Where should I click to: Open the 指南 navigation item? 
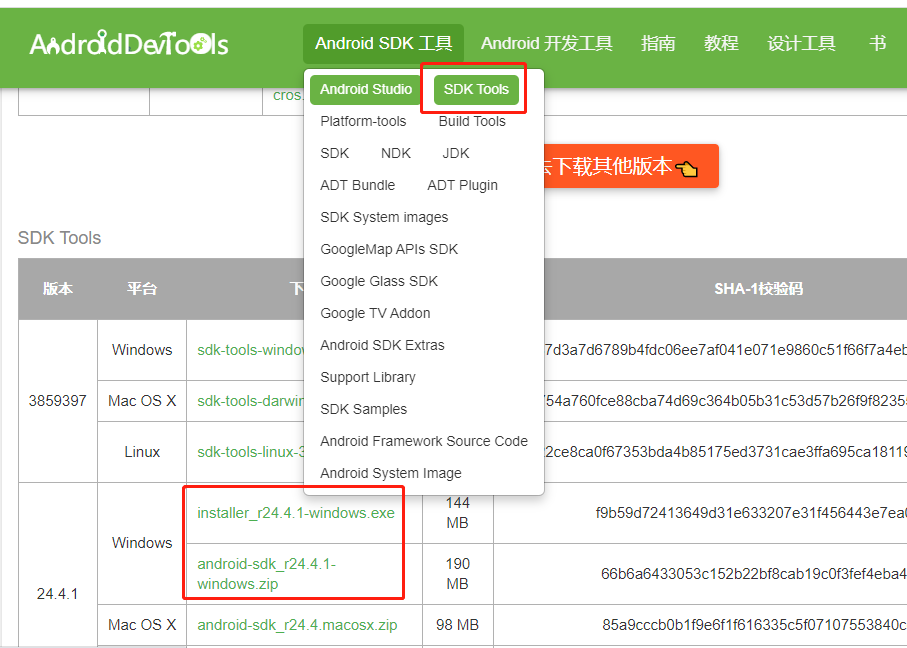(x=658, y=43)
